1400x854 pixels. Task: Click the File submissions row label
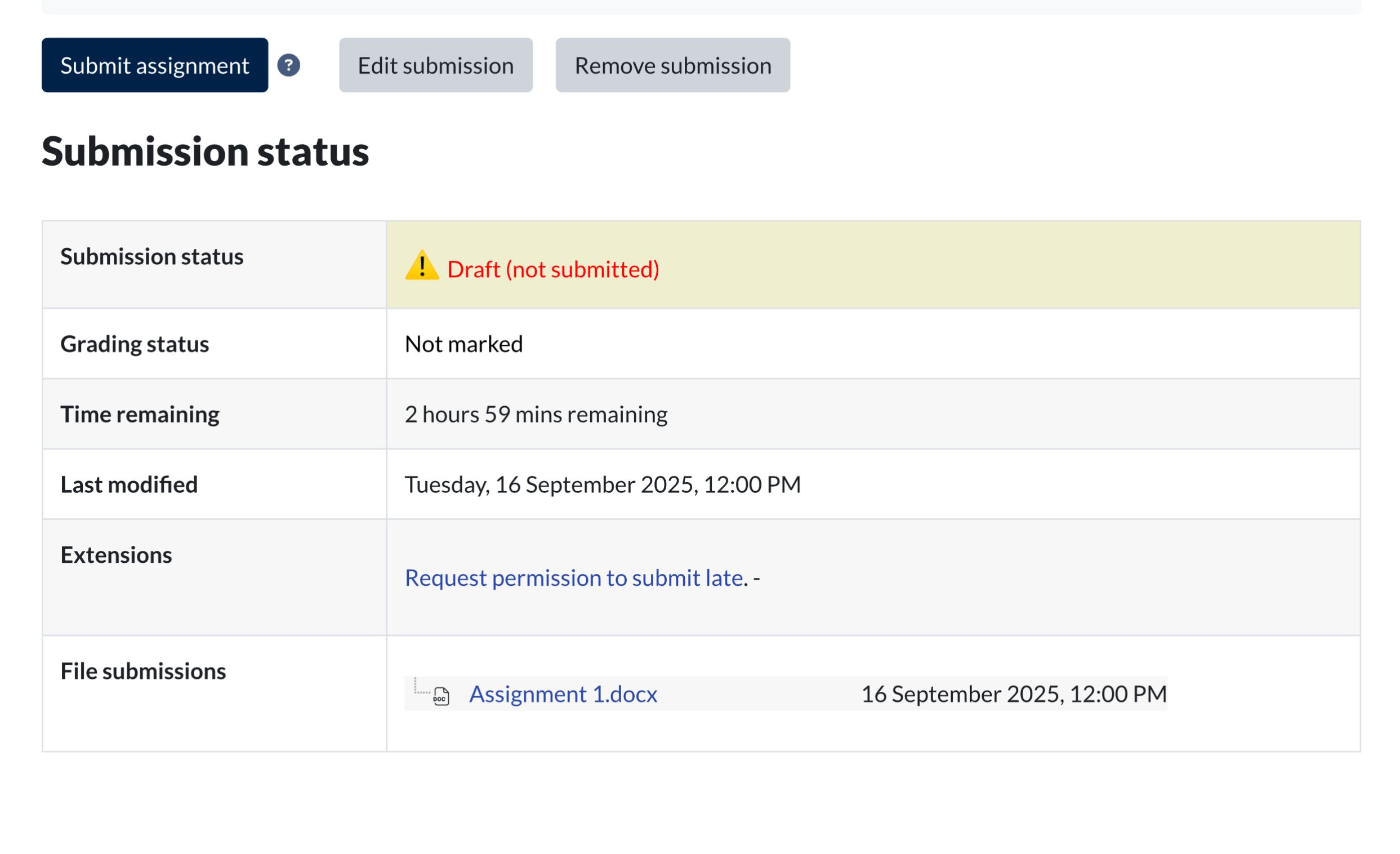click(x=143, y=671)
